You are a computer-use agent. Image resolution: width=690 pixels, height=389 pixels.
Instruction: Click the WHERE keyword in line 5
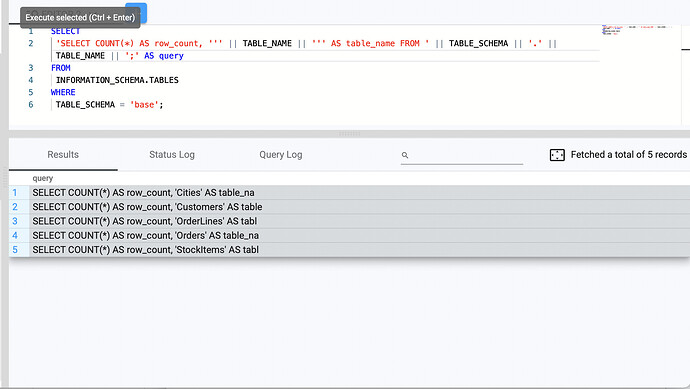63,92
